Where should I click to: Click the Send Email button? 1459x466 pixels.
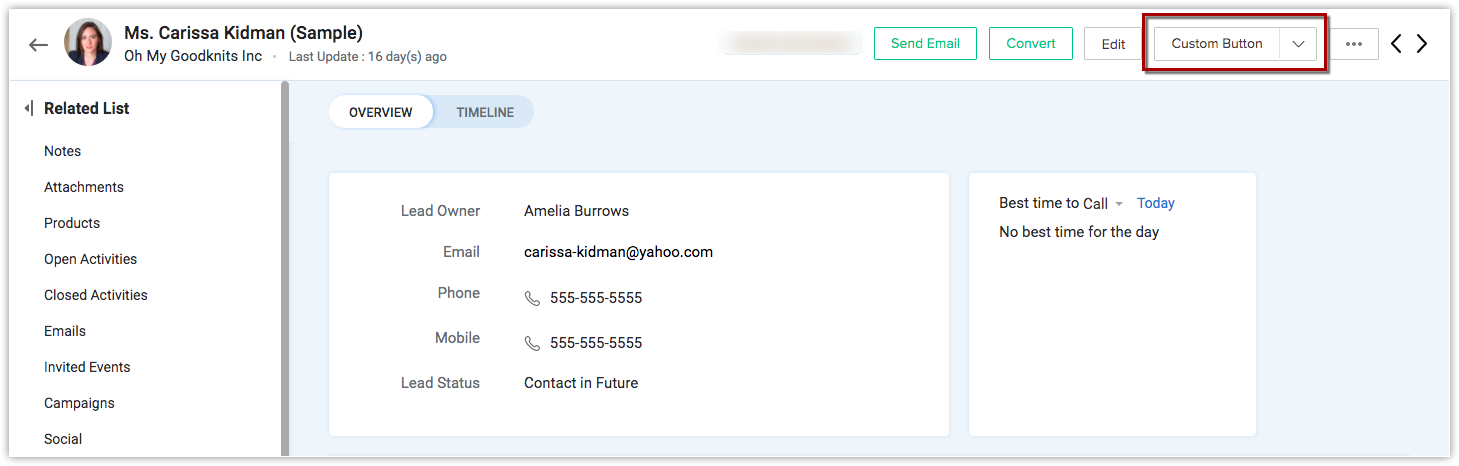click(925, 44)
